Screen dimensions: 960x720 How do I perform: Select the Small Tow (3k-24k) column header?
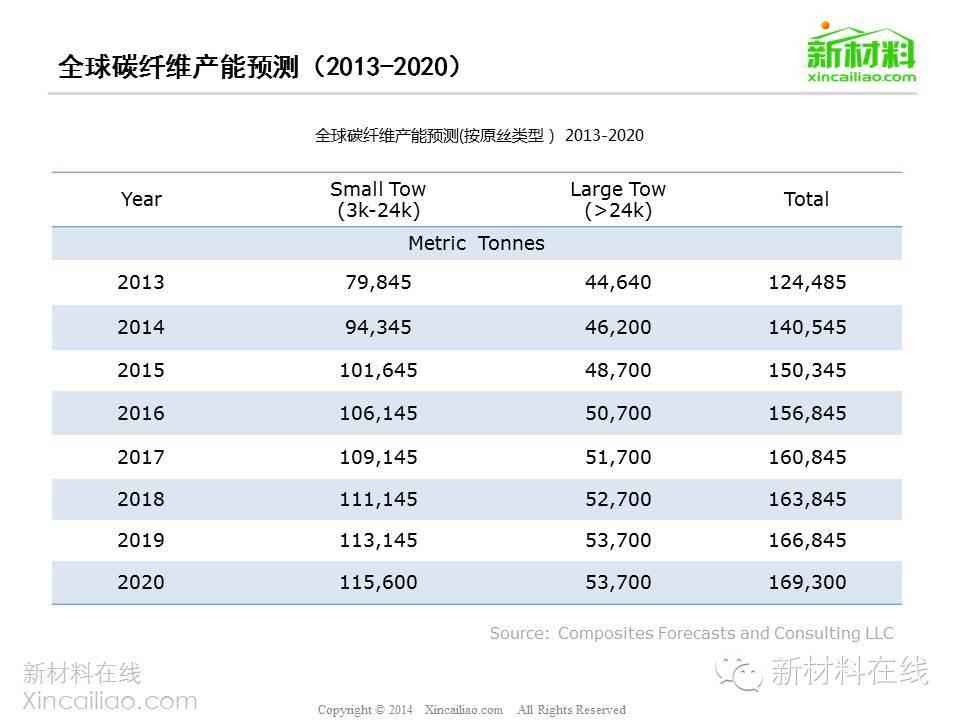click(378, 199)
